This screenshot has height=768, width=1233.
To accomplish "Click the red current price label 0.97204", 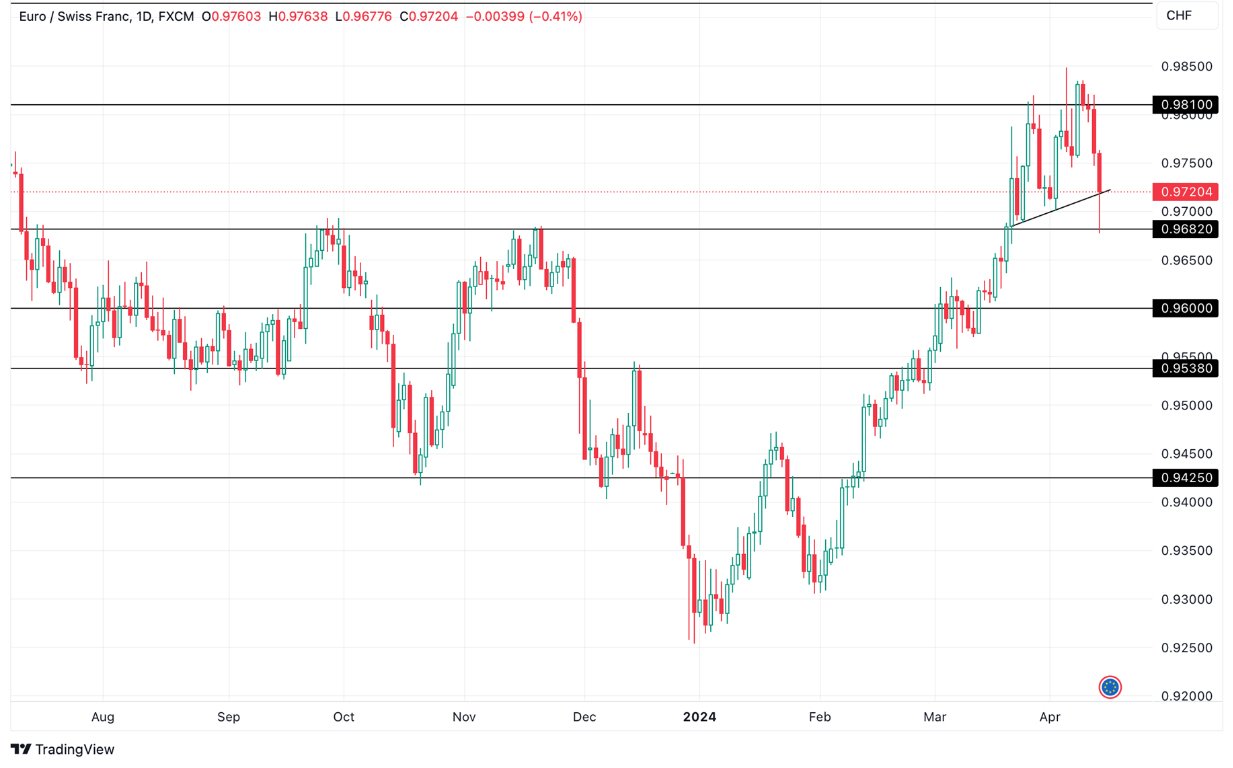I will tap(1184, 191).
